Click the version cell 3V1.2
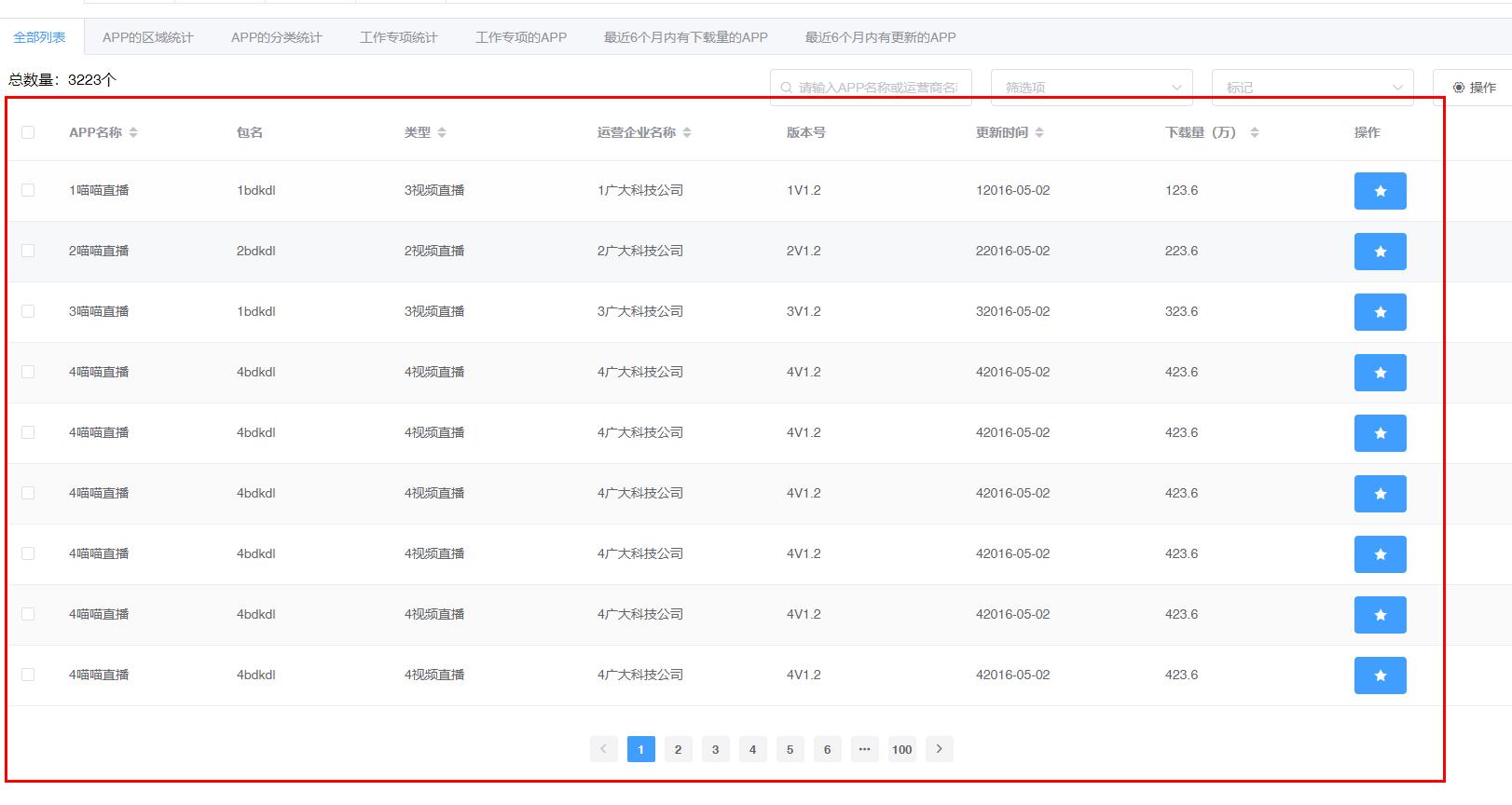Screen dimensions: 1512x805 pyautogui.click(x=804, y=311)
